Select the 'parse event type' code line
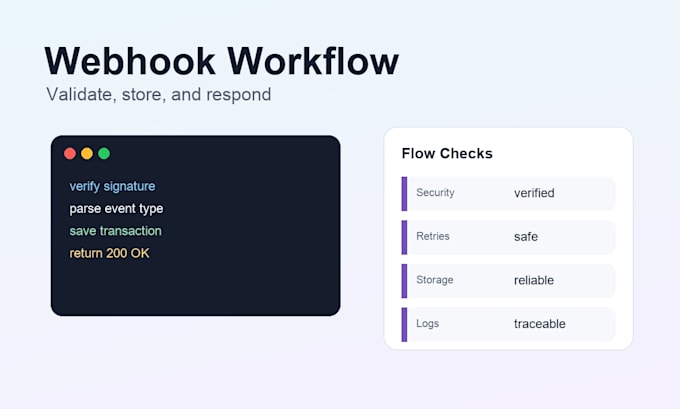Image resolution: width=680 pixels, height=409 pixels. 116,209
